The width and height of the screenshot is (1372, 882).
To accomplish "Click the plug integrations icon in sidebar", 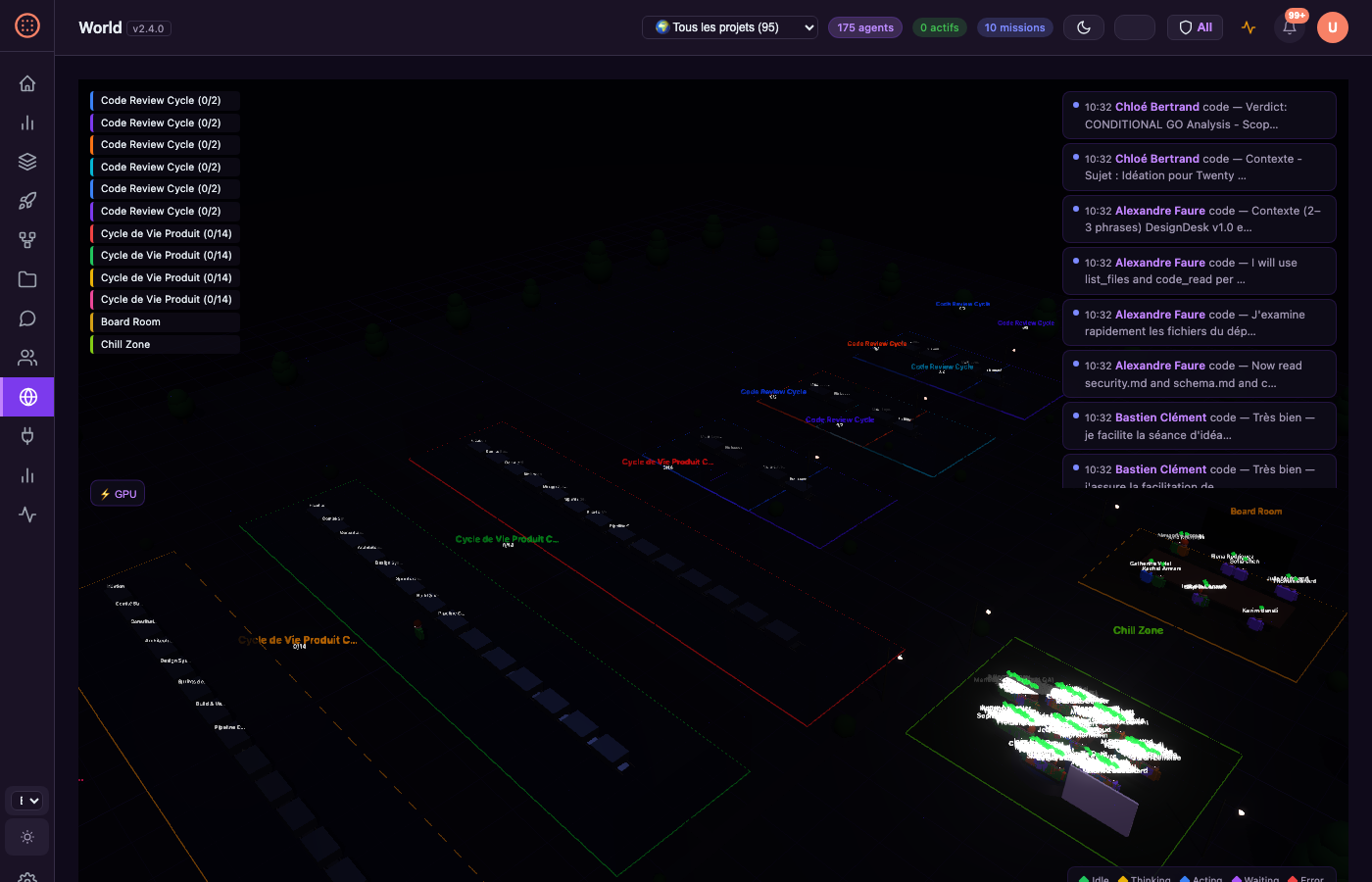I will click(x=27, y=436).
